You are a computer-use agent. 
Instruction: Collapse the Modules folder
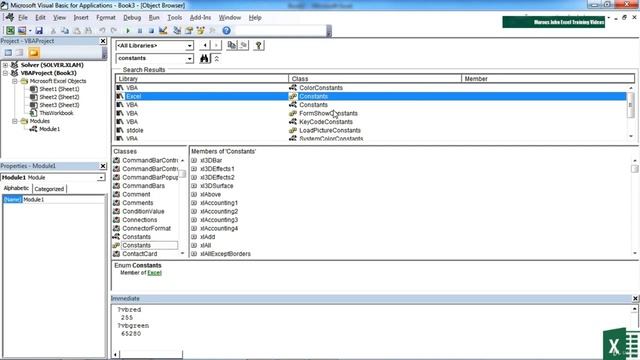pos(15,121)
